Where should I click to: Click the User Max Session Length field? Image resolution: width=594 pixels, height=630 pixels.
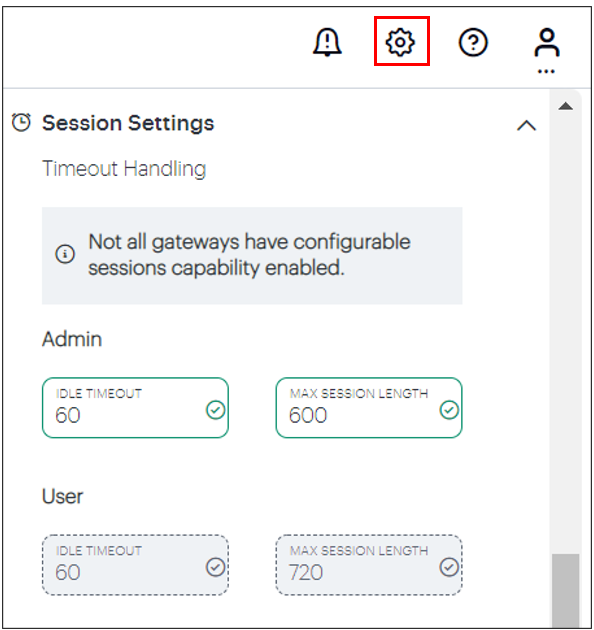coord(369,565)
